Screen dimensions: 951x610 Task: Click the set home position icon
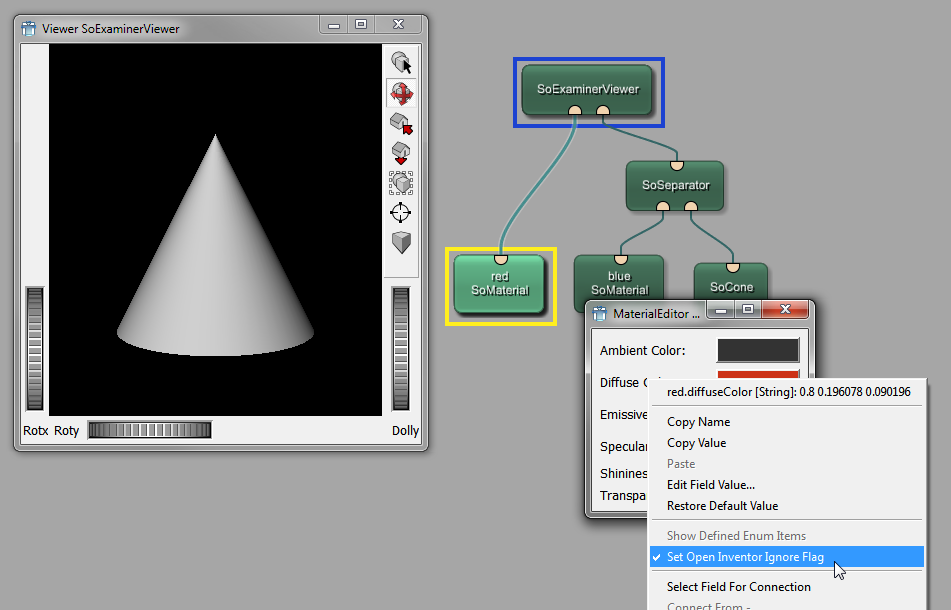click(x=401, y=152)
